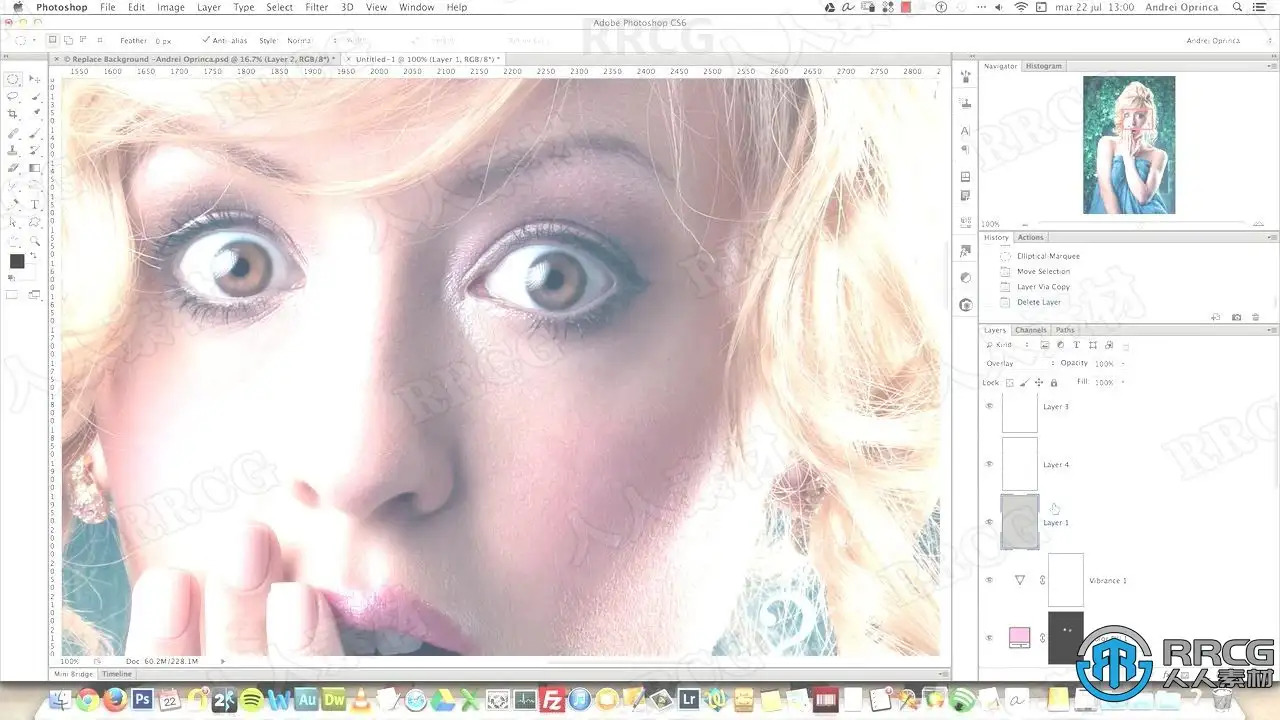Viewport: 1280px width, 720px height.
Task: Toggle lock image pixels
Action: point(1024,382)
